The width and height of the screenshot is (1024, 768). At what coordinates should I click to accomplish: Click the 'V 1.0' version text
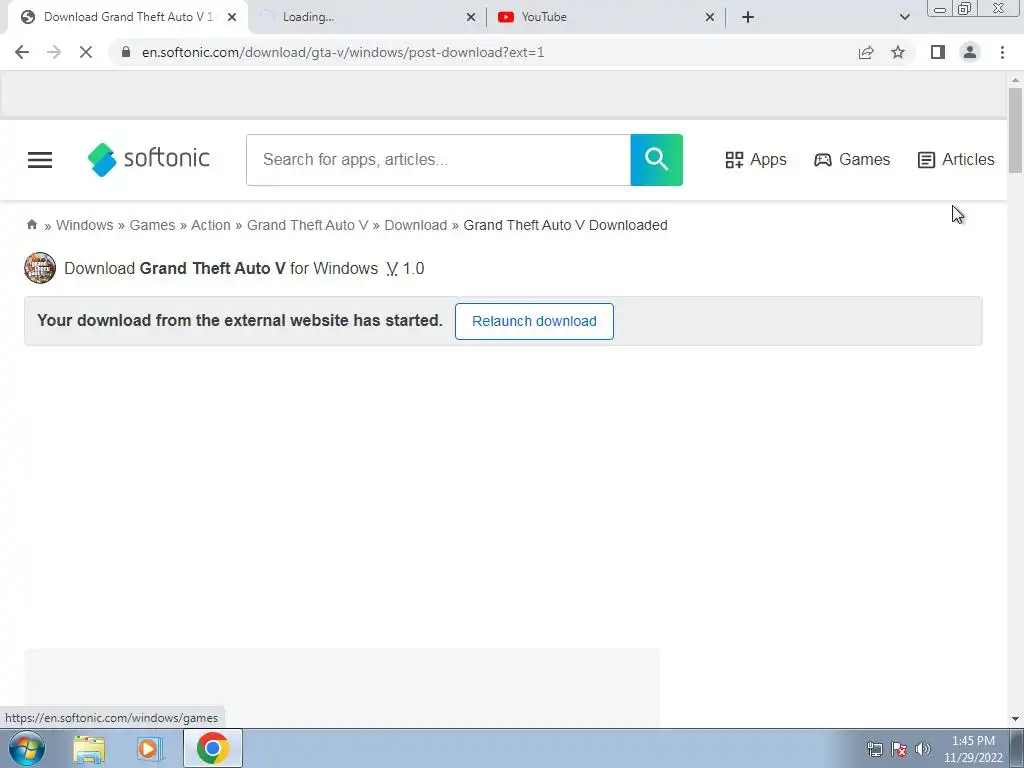point(405,268)
